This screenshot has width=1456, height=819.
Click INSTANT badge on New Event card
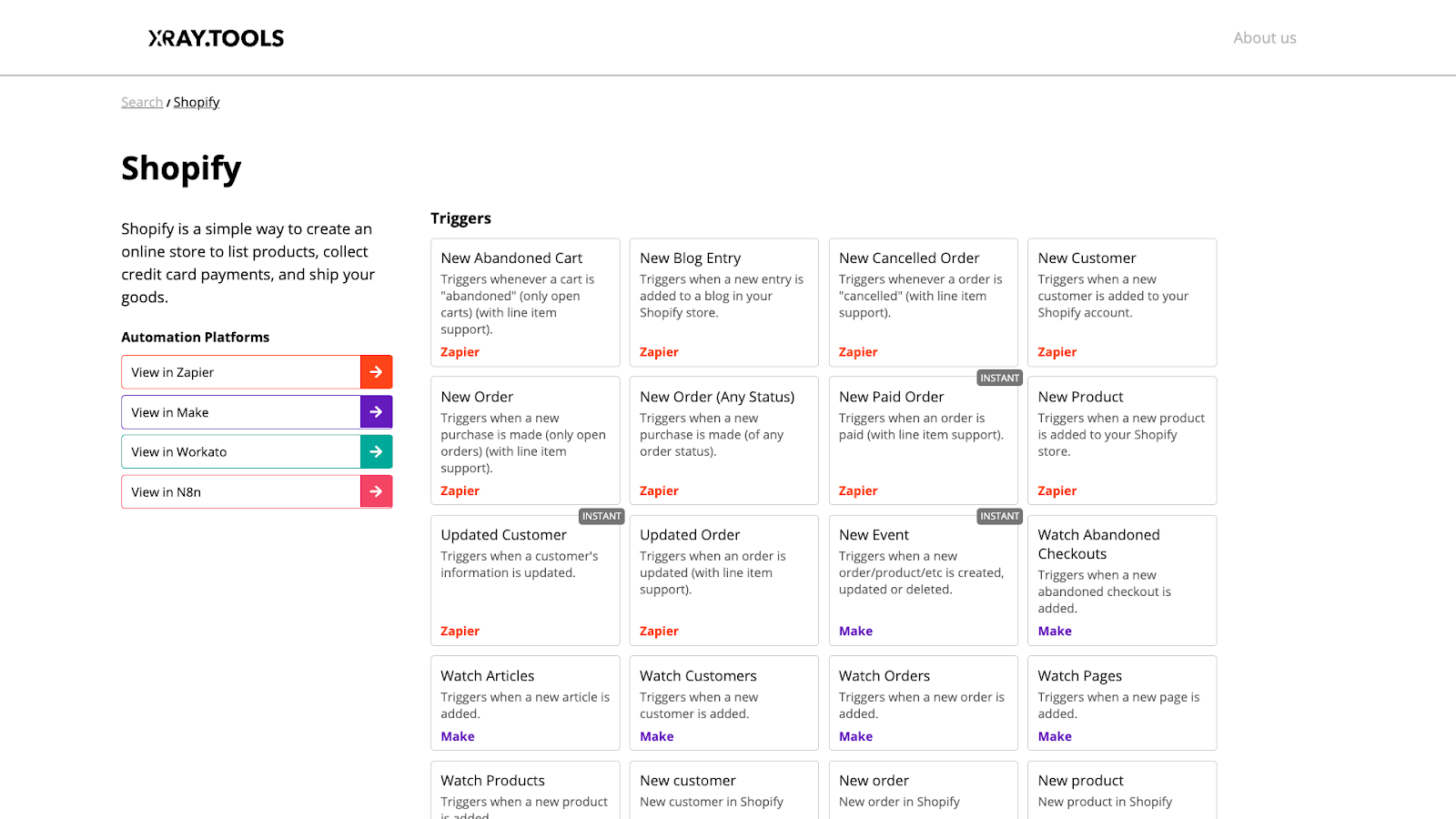coord(999,516)
